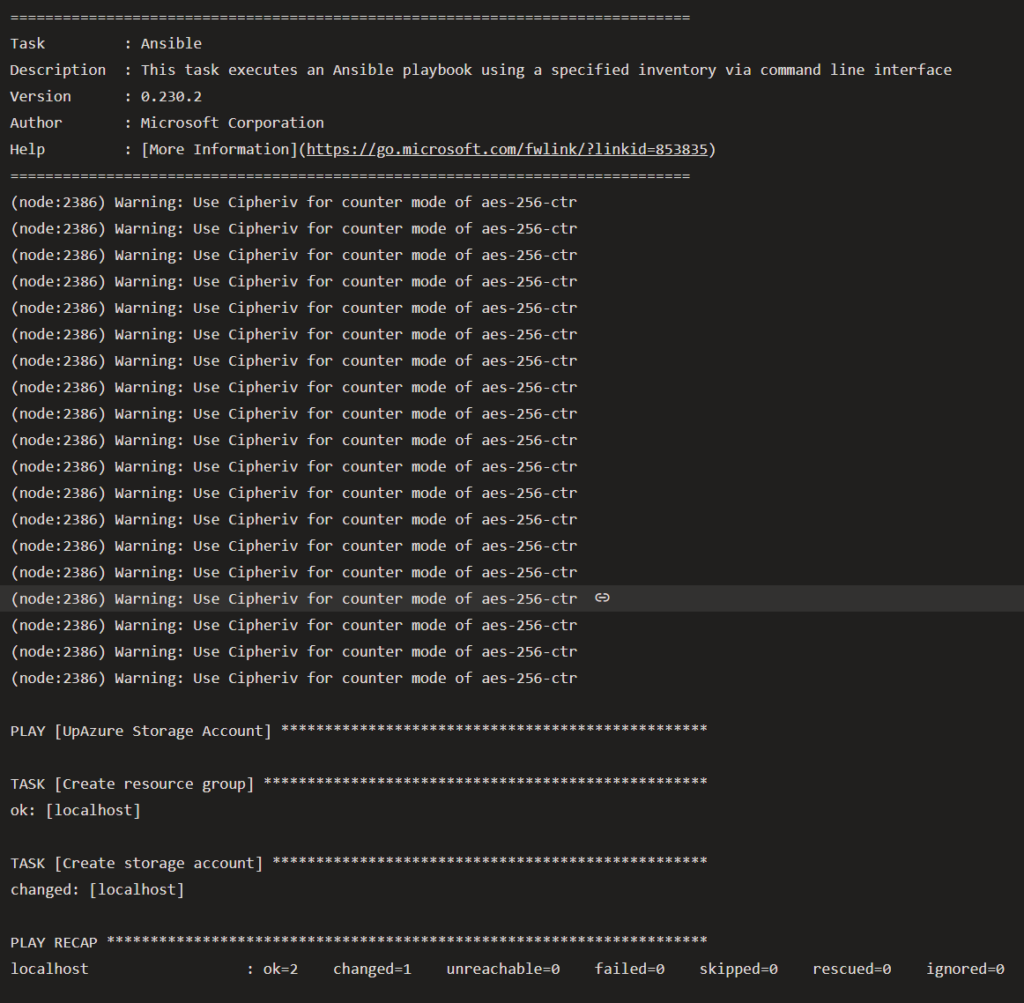Click the copy-link icon on highlighted warning line
1024x1003 pixels.
click(602, 598)
